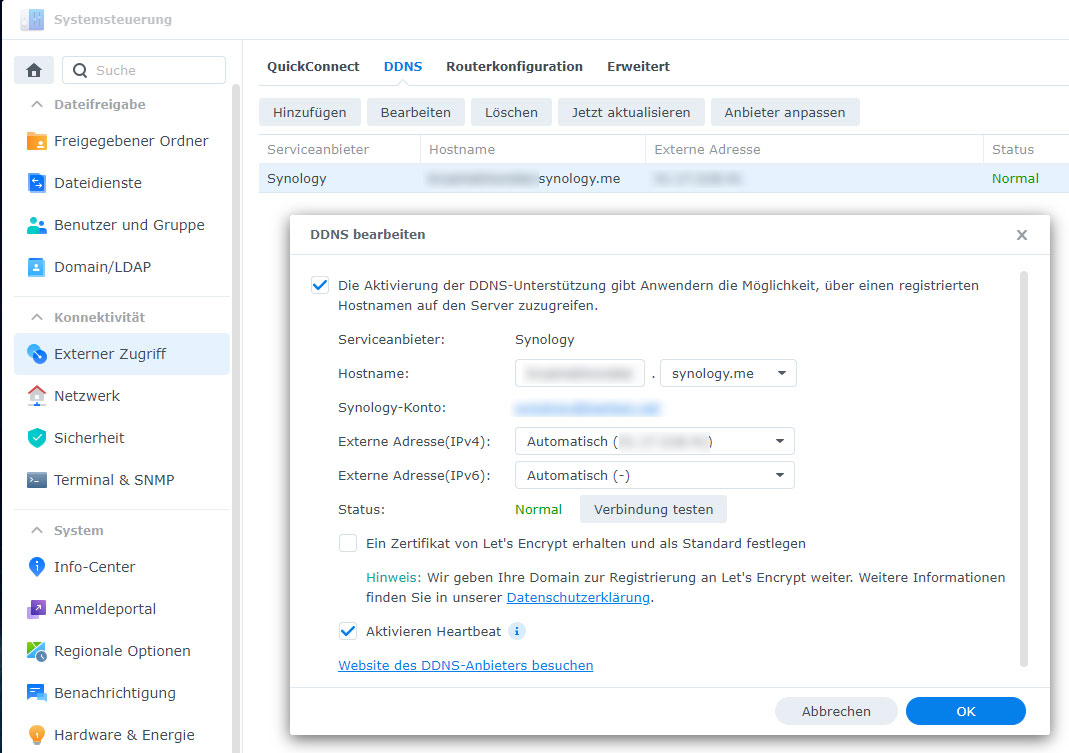Image resolution: width=1069 pixels, height=753 pixels.
Task: Click the Verbindung testen button
Action: click(653, 509)
